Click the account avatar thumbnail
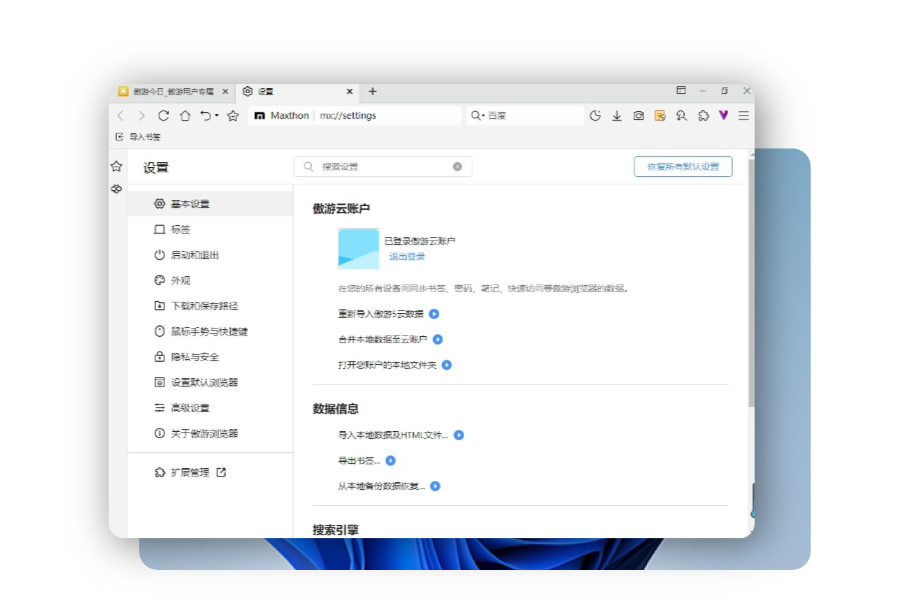The image size is (900, 600). click(x=358, y=249)
